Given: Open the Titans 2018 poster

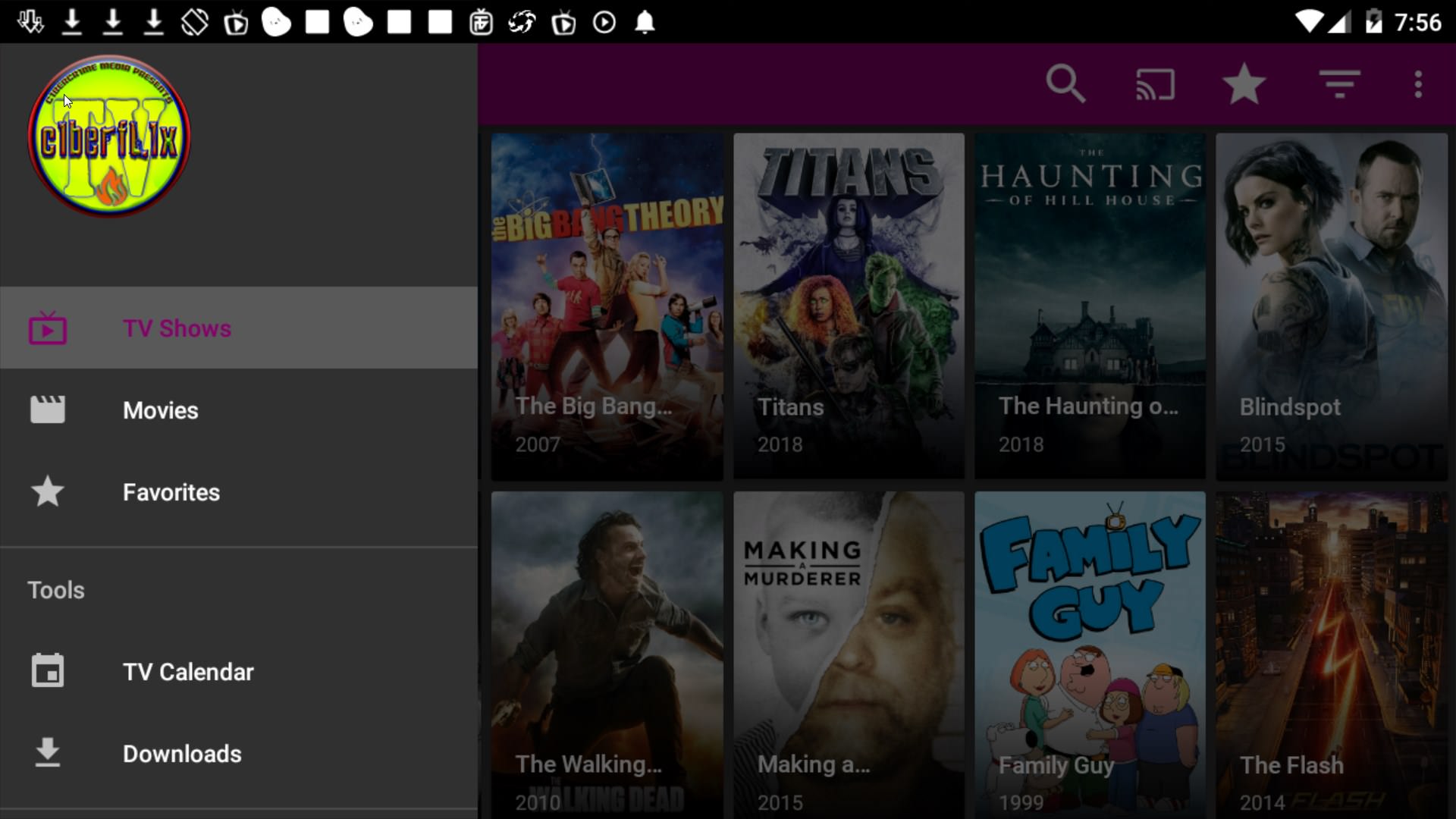Looking at the screenshot, I should (x=849, y=306).
